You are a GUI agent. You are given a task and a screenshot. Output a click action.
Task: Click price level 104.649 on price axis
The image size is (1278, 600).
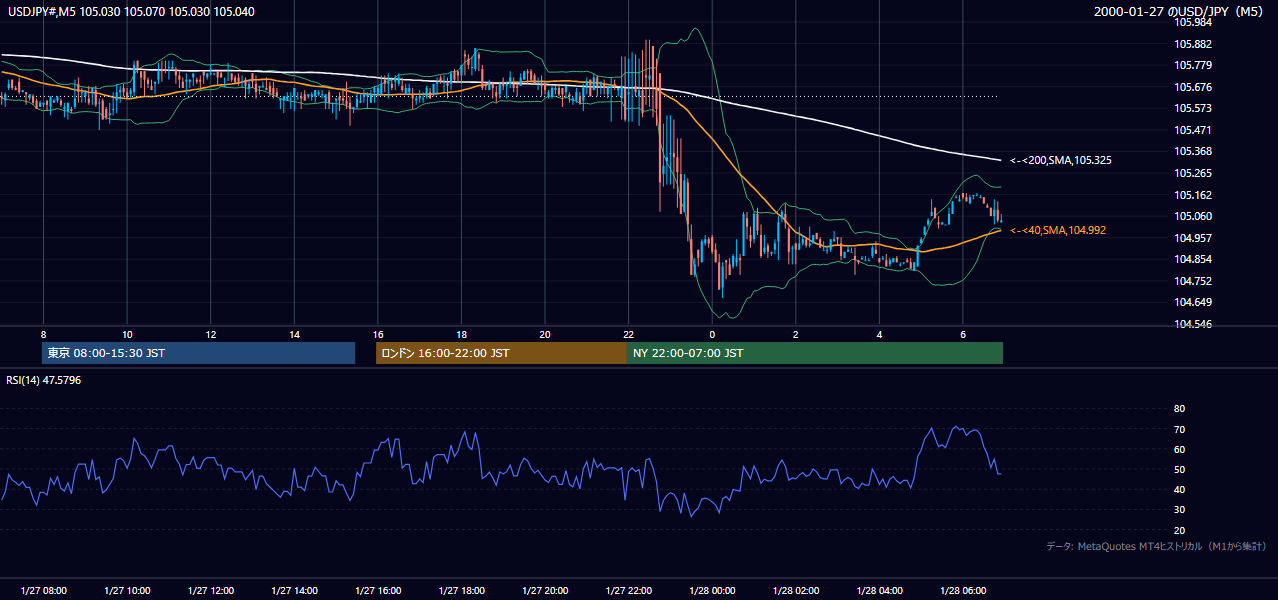(1193, 302)
